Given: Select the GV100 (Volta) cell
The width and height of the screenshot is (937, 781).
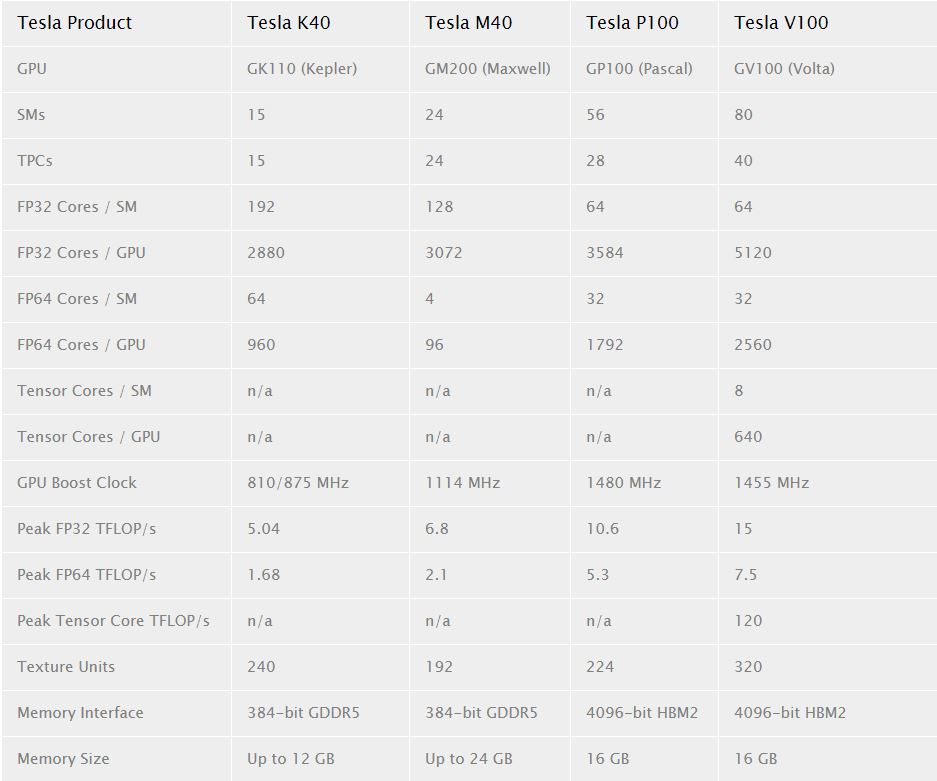Looking at the screenshot, I should (x=784, y=69).
